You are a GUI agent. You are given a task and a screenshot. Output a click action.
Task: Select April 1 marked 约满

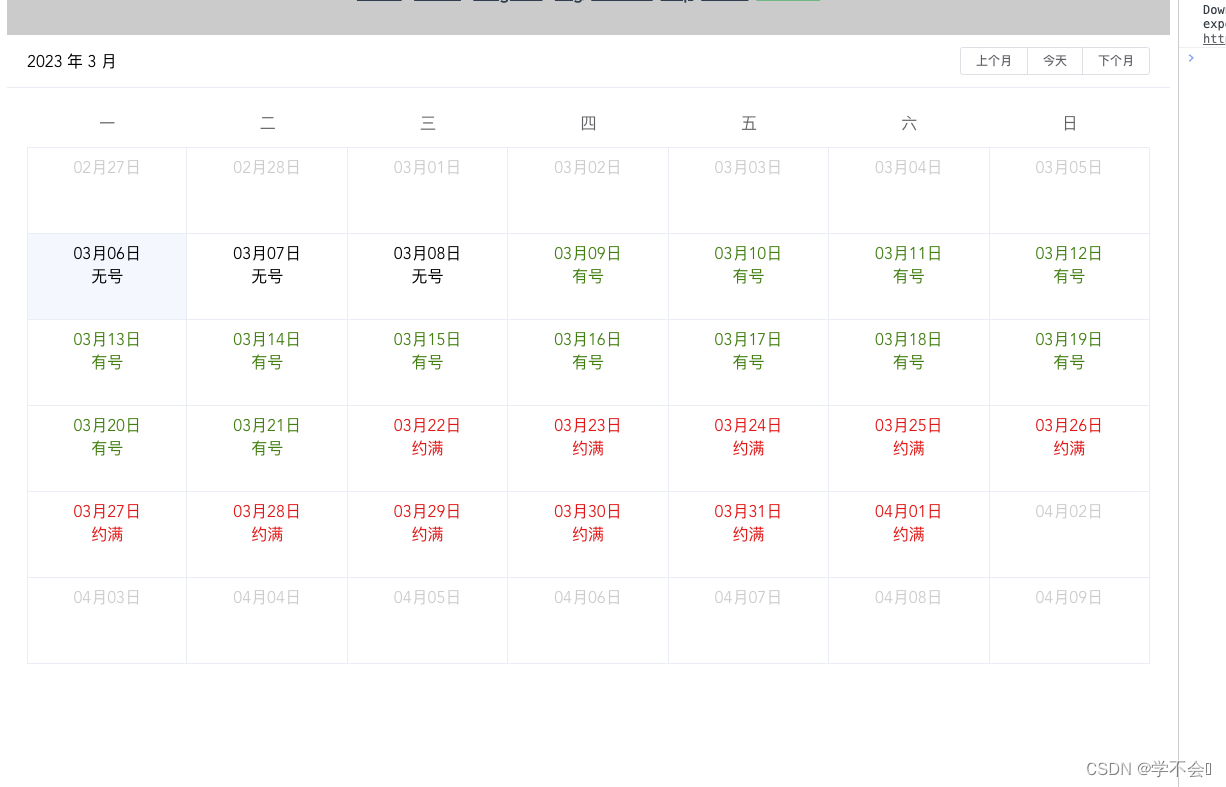click(x=908, y=523)
